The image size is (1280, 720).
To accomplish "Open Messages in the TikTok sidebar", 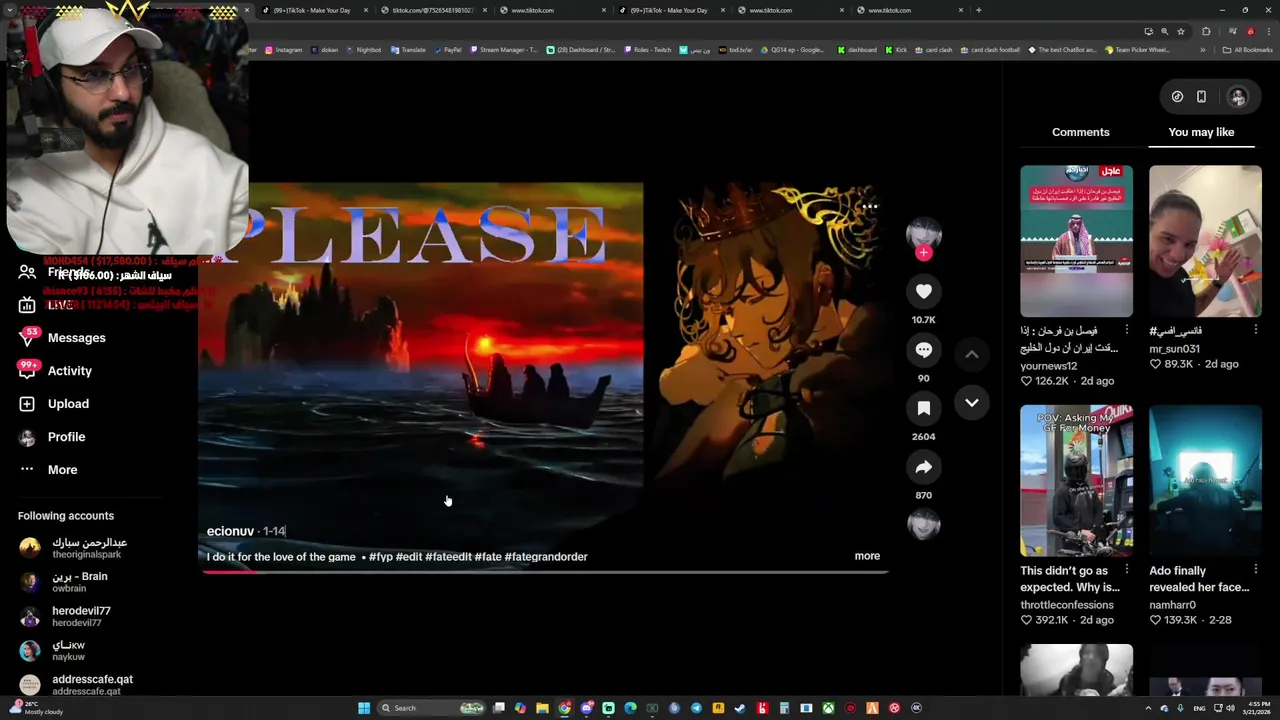I will coord(77,338).
